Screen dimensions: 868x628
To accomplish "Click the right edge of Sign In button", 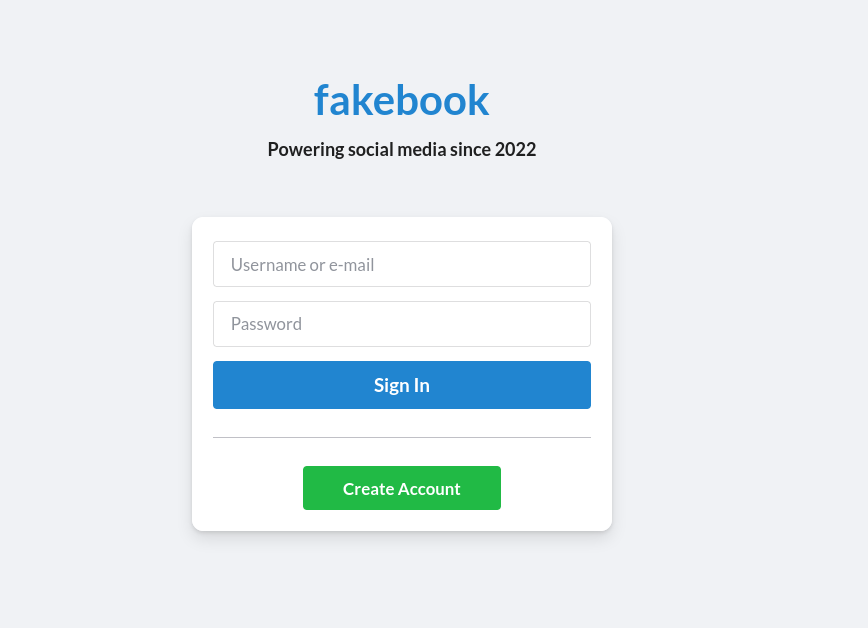I will click(583, 385).
